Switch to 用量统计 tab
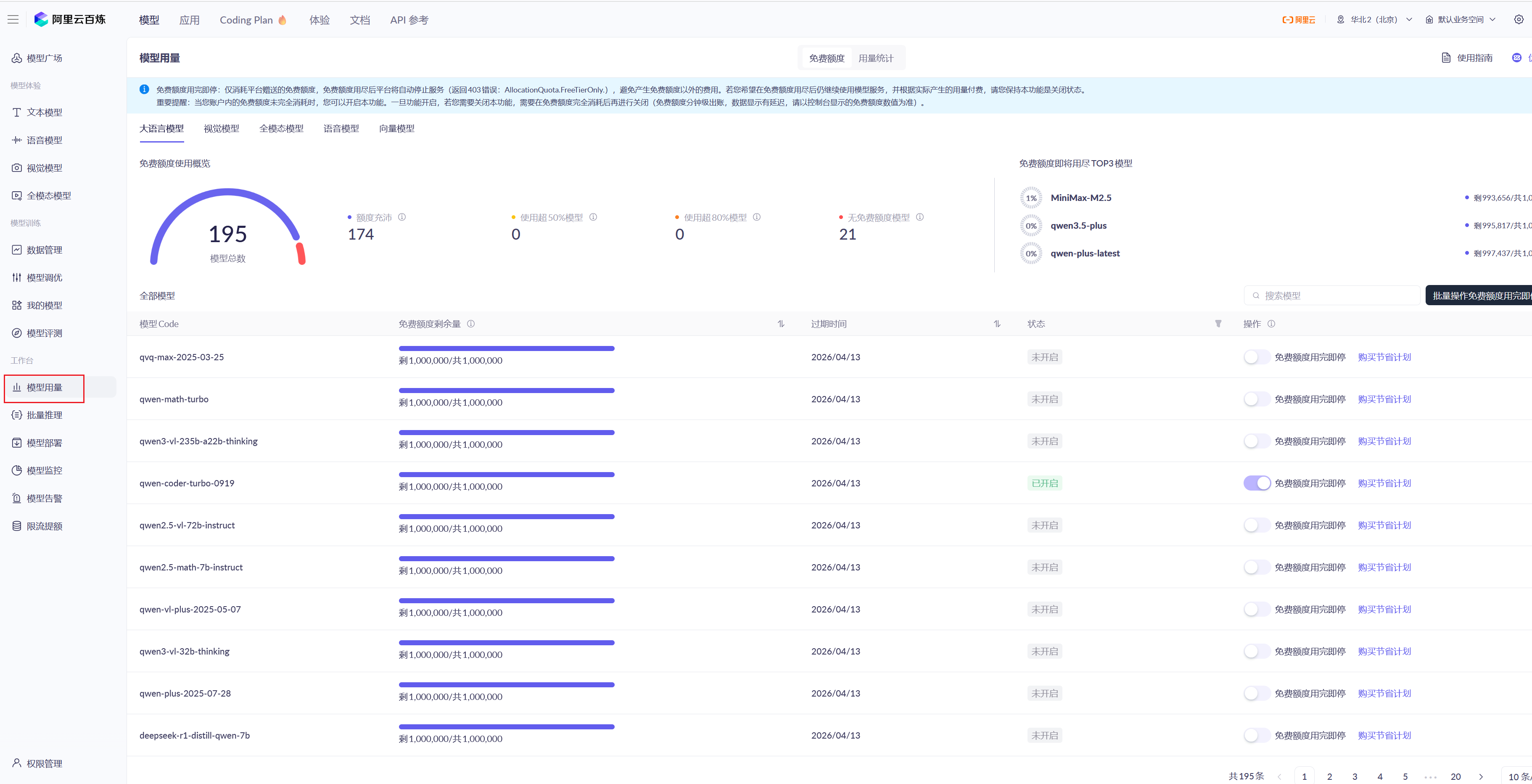Viewport: 1532px width, 784px height. (875, 58)
